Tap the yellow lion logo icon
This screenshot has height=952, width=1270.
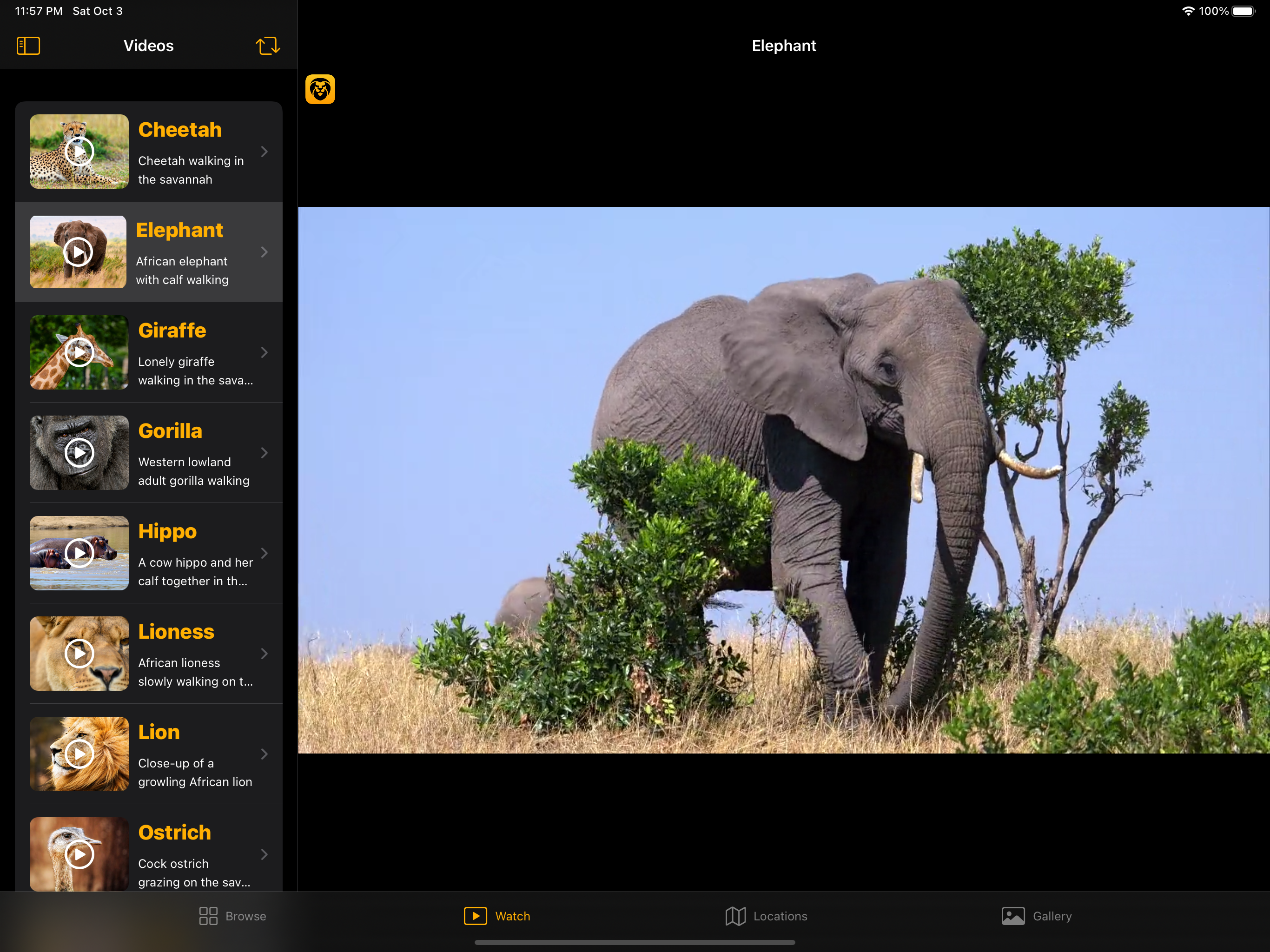tap(320, 90)
